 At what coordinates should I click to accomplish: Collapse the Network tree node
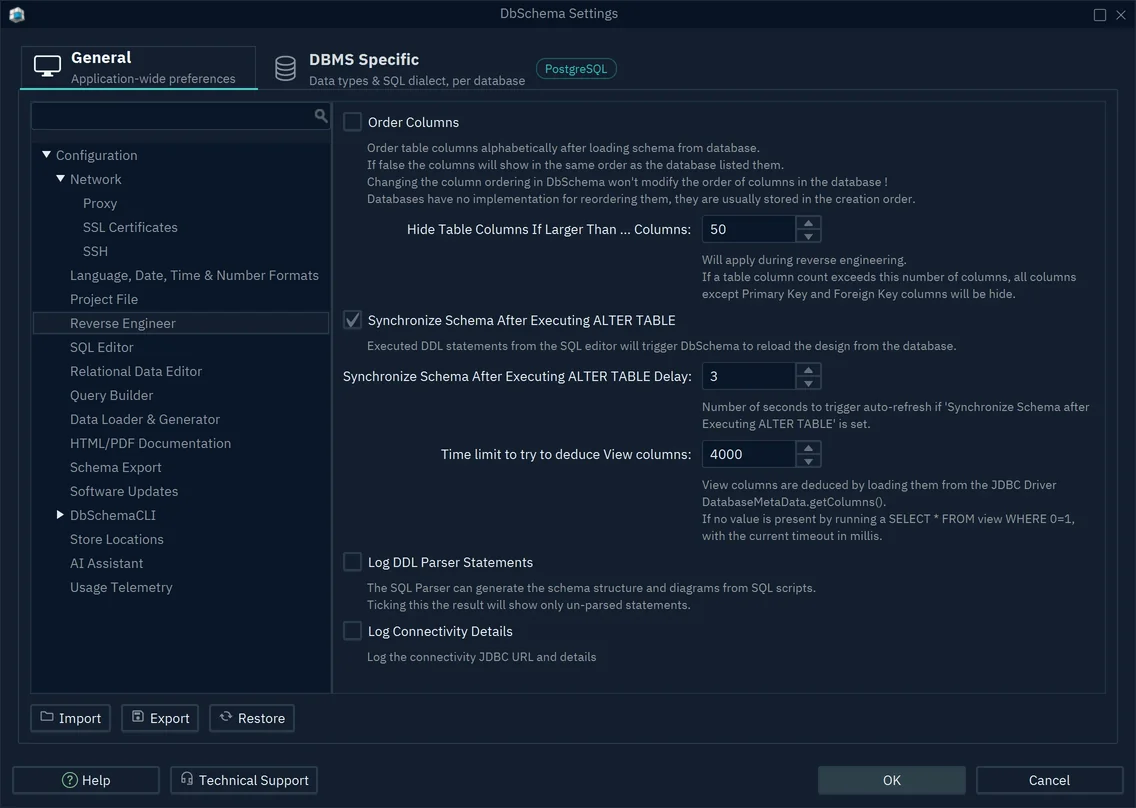click(60, 178)
